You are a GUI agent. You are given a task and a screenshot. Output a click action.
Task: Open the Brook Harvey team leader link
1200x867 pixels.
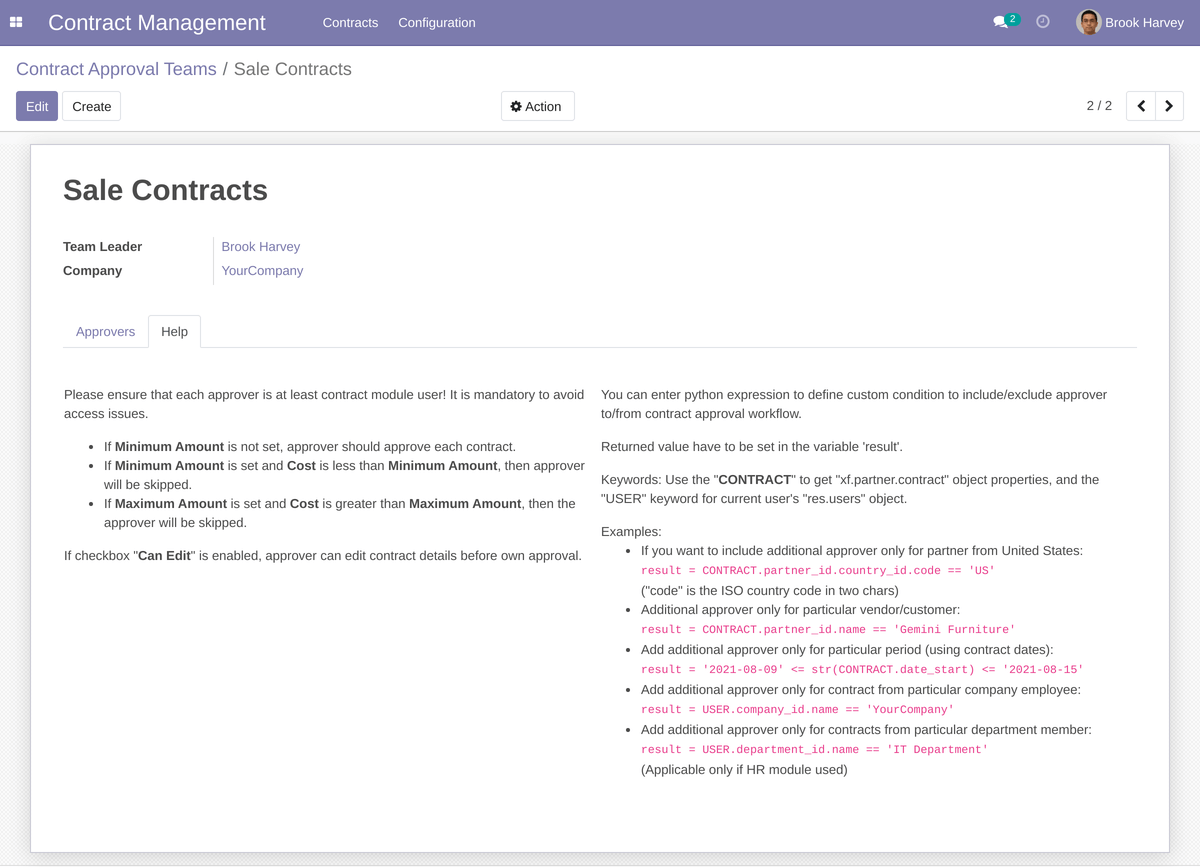point(261,247)
